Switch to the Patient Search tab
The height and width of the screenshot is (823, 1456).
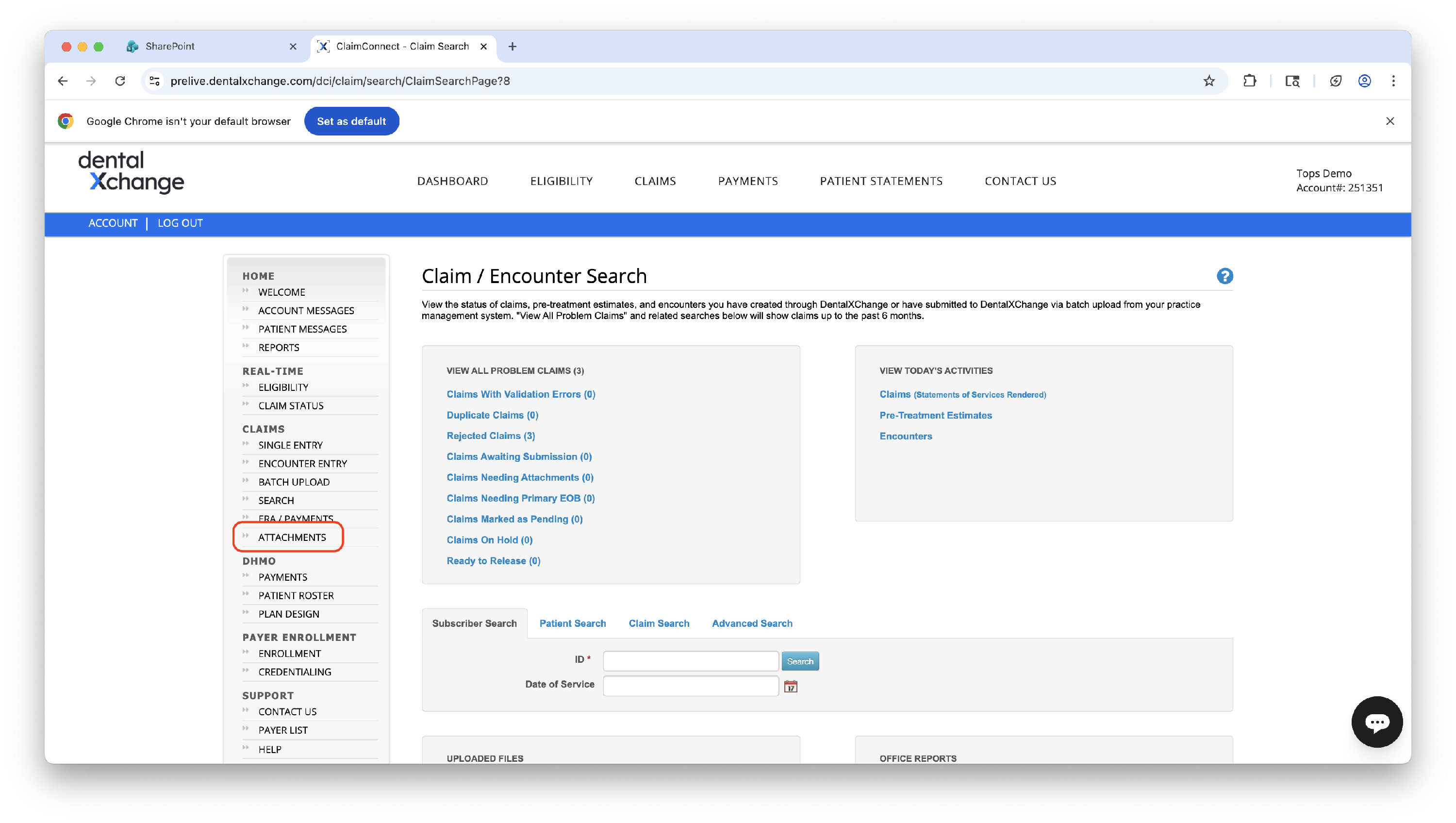(x=572, y=623)
